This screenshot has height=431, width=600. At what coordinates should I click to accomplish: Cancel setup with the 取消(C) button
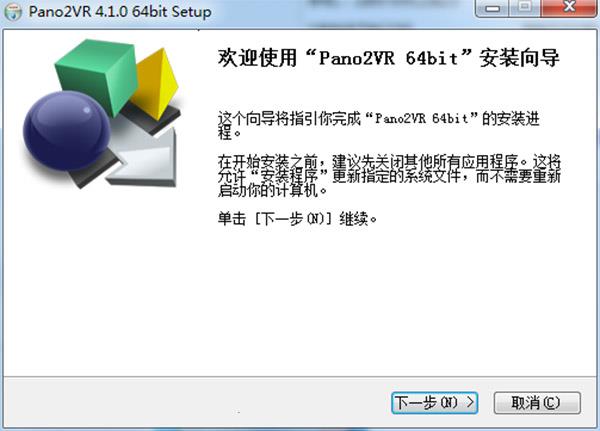point(537,403)
